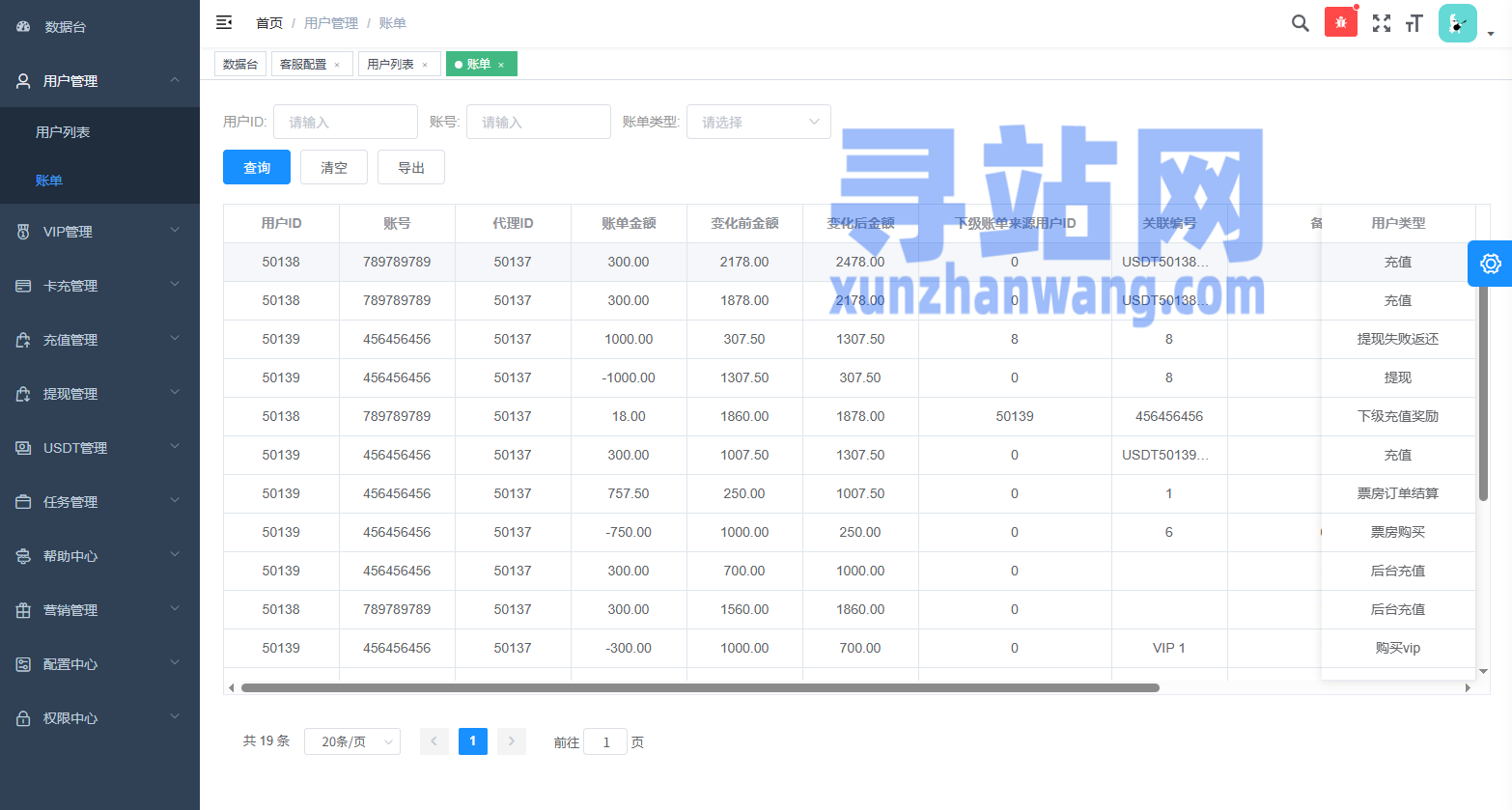This screenshot has width=1512, height=810.
Task: Open the search magnifier in header
Action: coord(1300,23)
